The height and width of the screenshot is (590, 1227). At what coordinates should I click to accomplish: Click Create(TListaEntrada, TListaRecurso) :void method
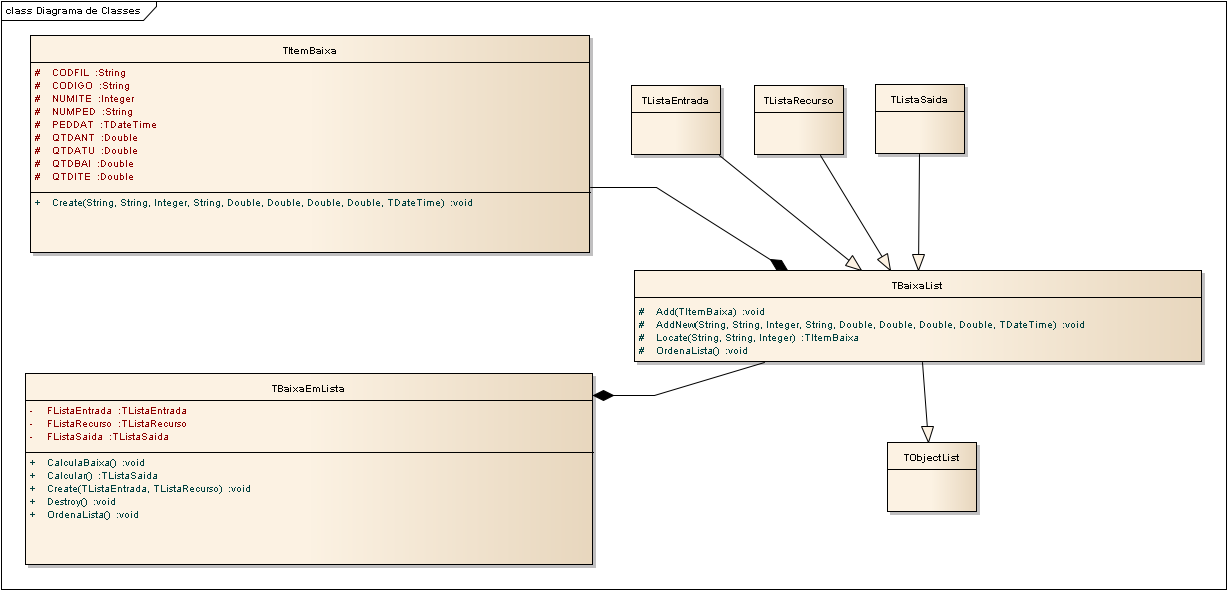(x=149, y=489)
